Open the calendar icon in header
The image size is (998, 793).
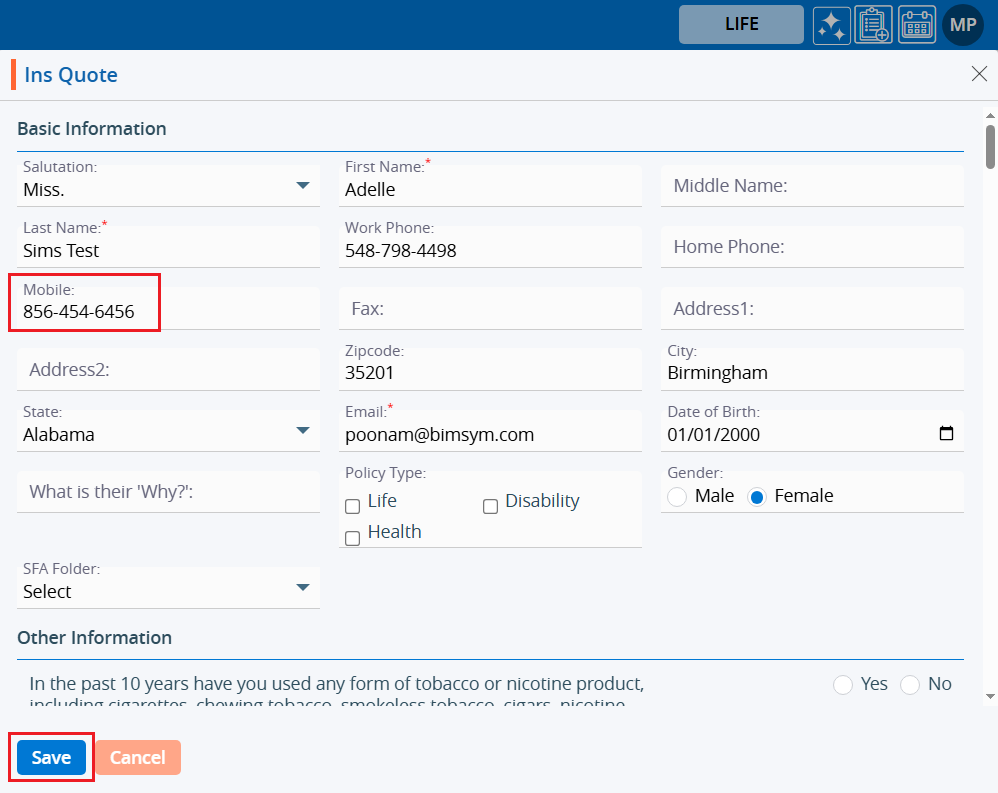(x=916, y=25)
